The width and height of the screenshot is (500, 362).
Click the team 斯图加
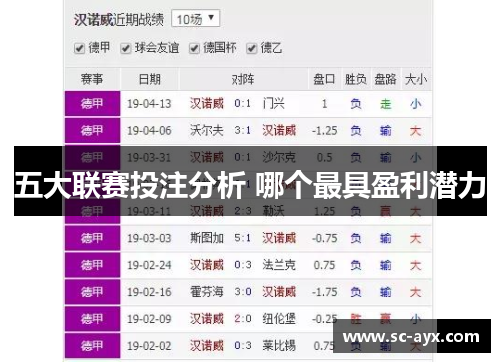point(207,238)
